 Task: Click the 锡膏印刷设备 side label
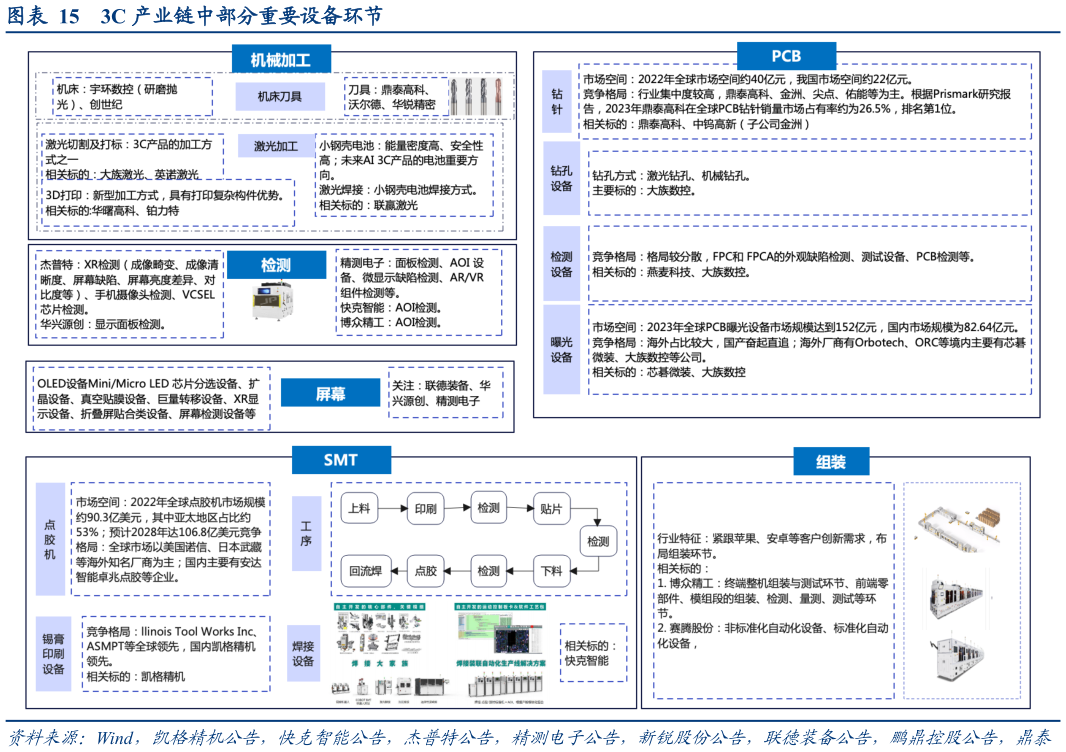[54, 652]
